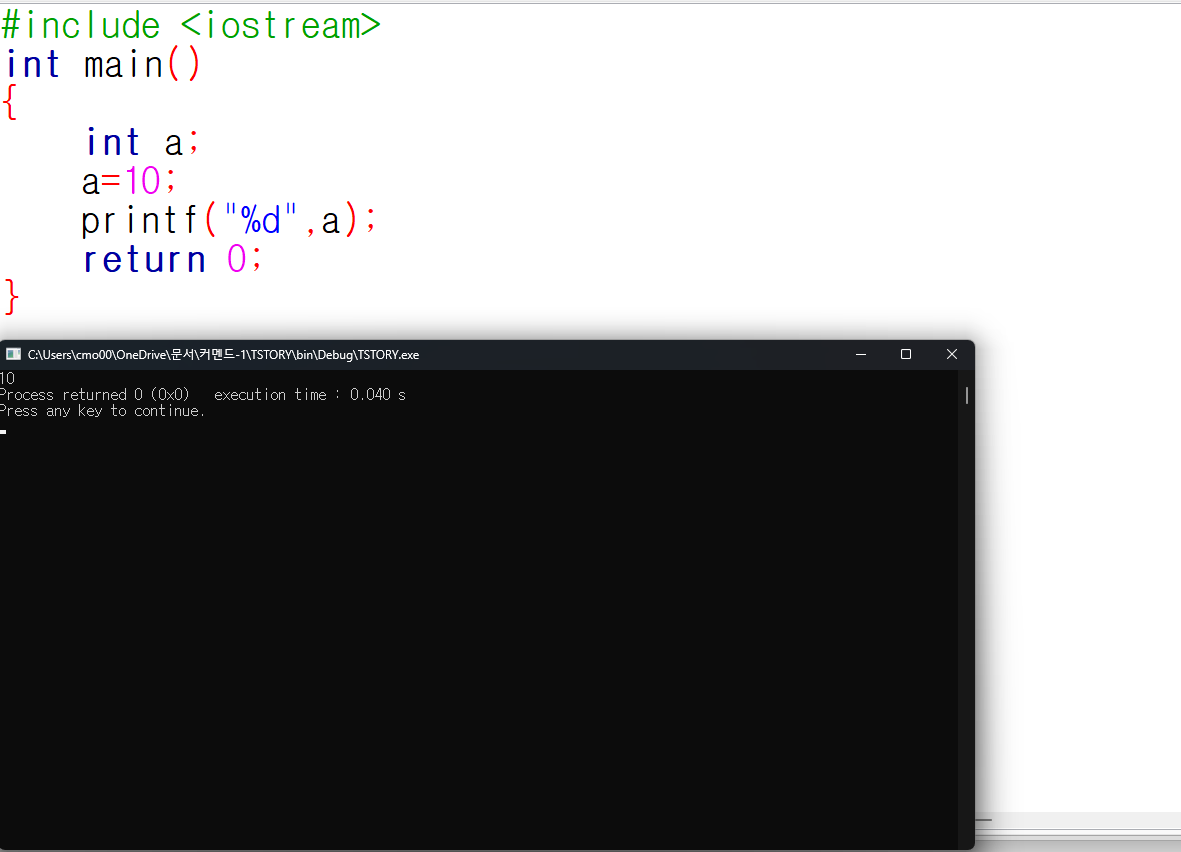Click the console window's app icon
The width and height of the screenshot is (1181, 852).
tap(13, 354)
